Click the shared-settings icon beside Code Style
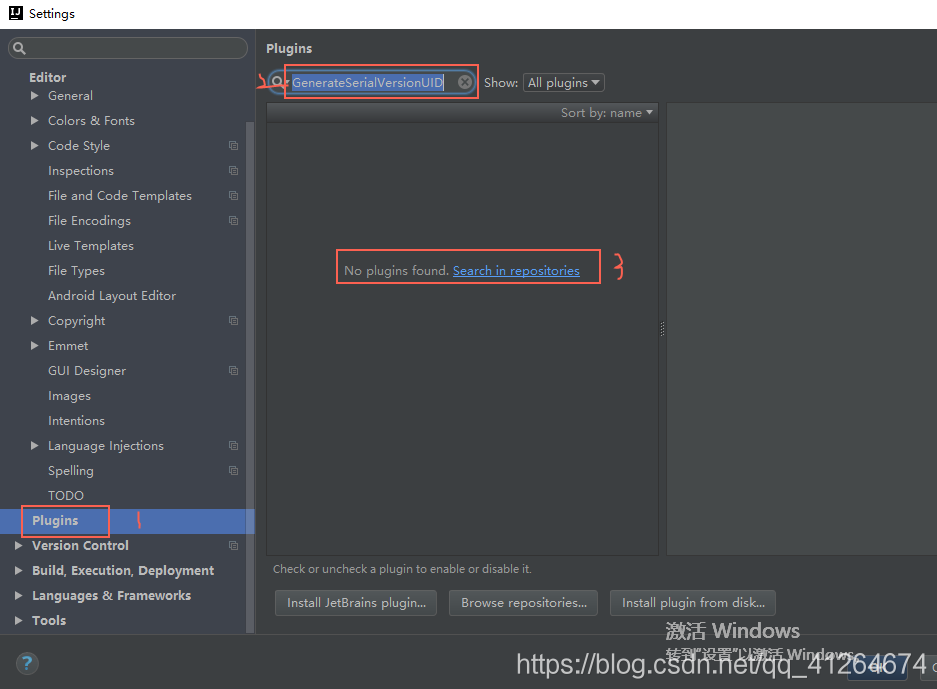 tap(232, 145)
